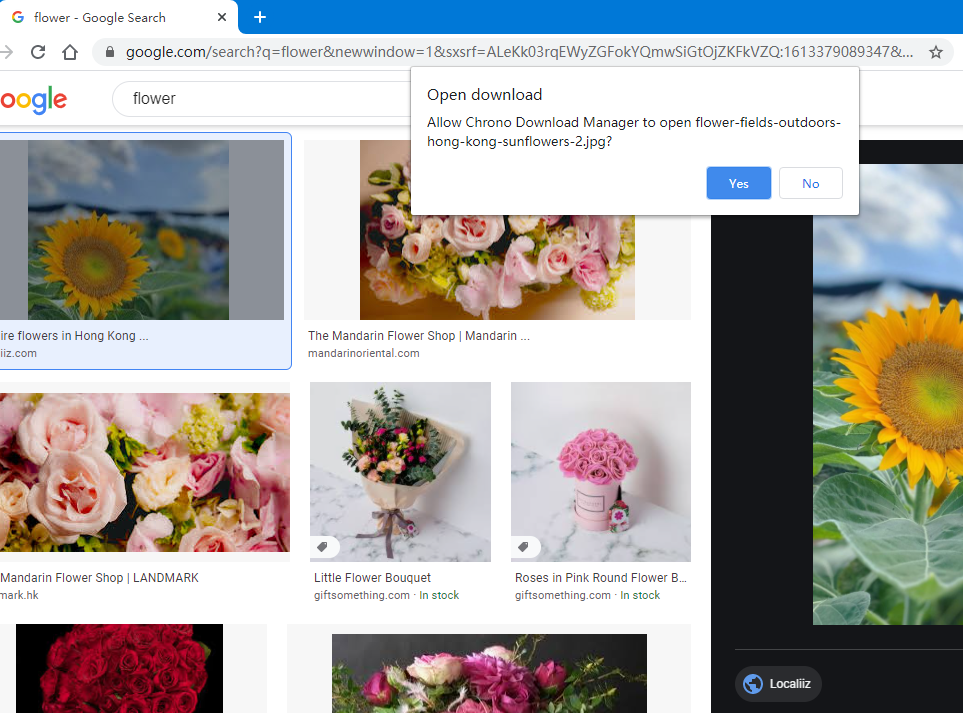Open The Mandarin Flower Shop bouquet thumbnail
963x713 pixels.
(x=497, y=230)
